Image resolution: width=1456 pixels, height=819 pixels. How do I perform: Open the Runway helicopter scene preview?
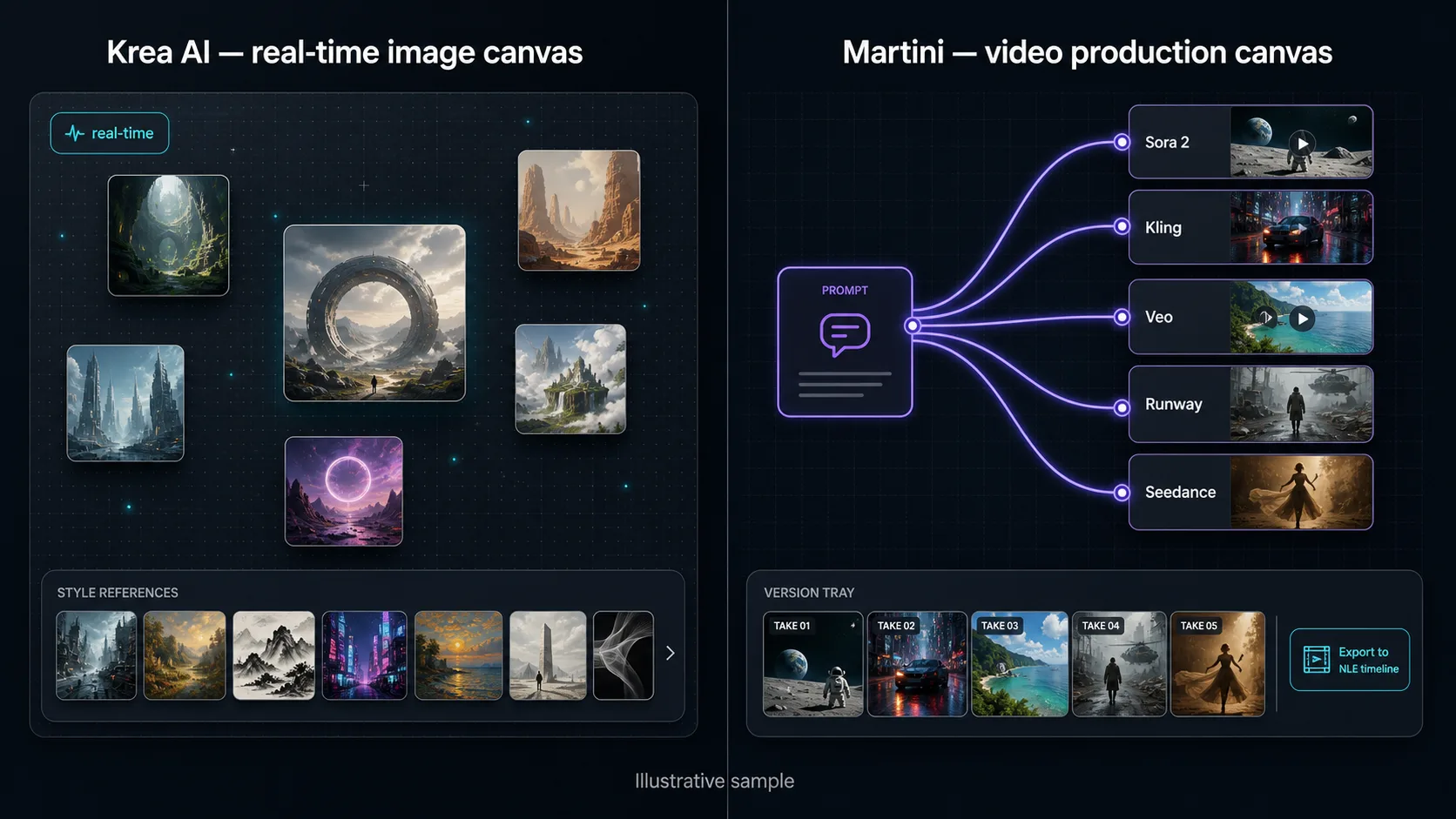click(x=1301, y=404)
